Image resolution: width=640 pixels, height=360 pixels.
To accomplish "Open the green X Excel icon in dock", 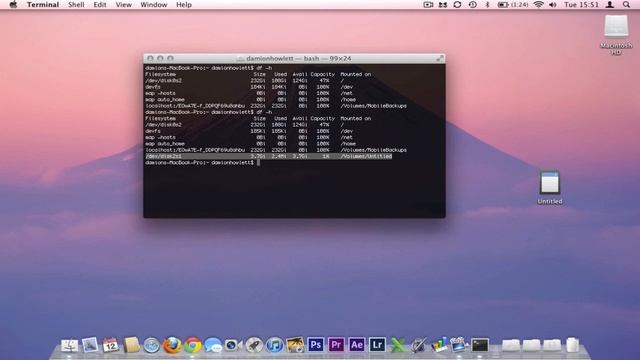I will (x=398, y=345).
